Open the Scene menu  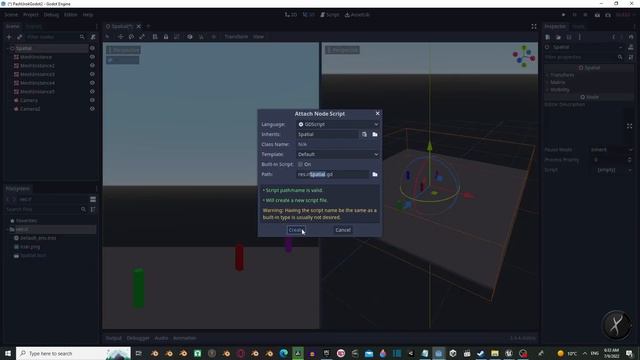(x=11, y=15)
